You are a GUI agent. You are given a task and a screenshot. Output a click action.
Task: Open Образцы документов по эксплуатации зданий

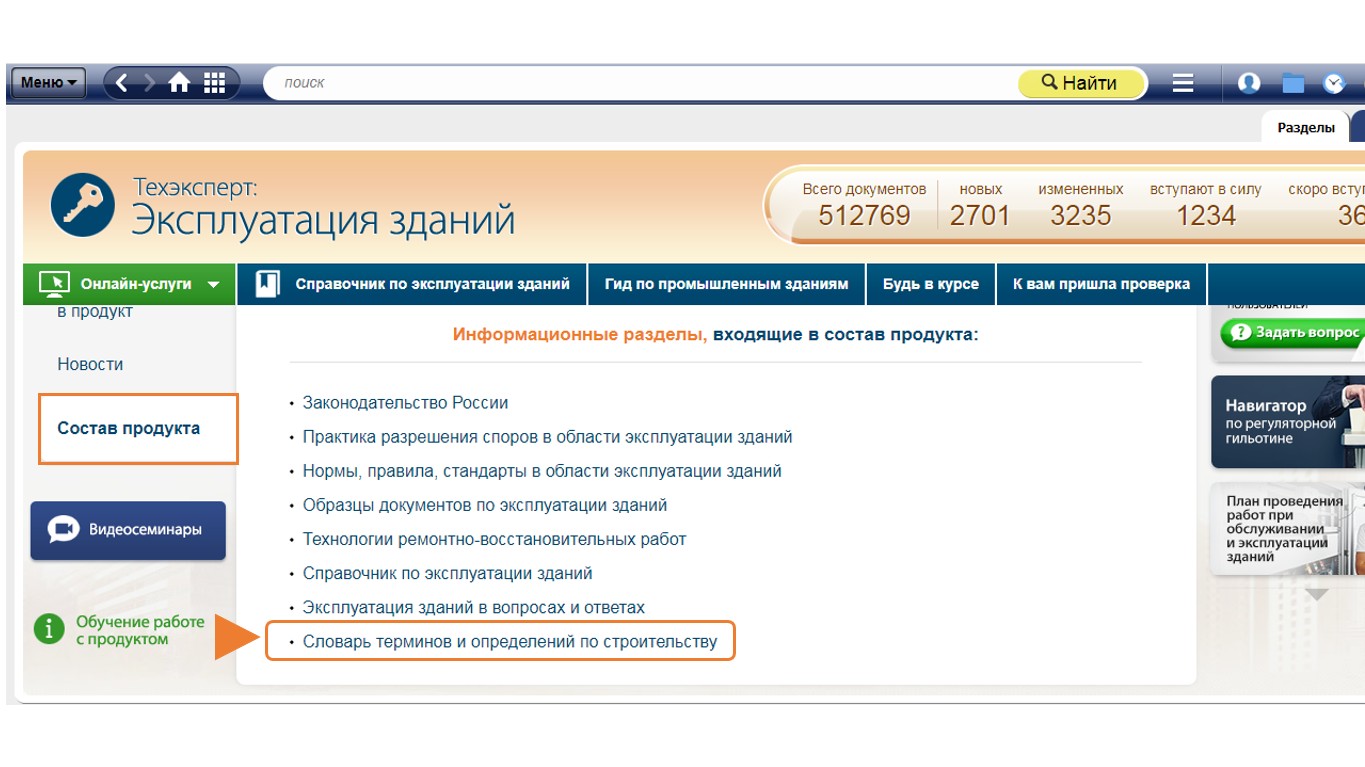[485, 505]
